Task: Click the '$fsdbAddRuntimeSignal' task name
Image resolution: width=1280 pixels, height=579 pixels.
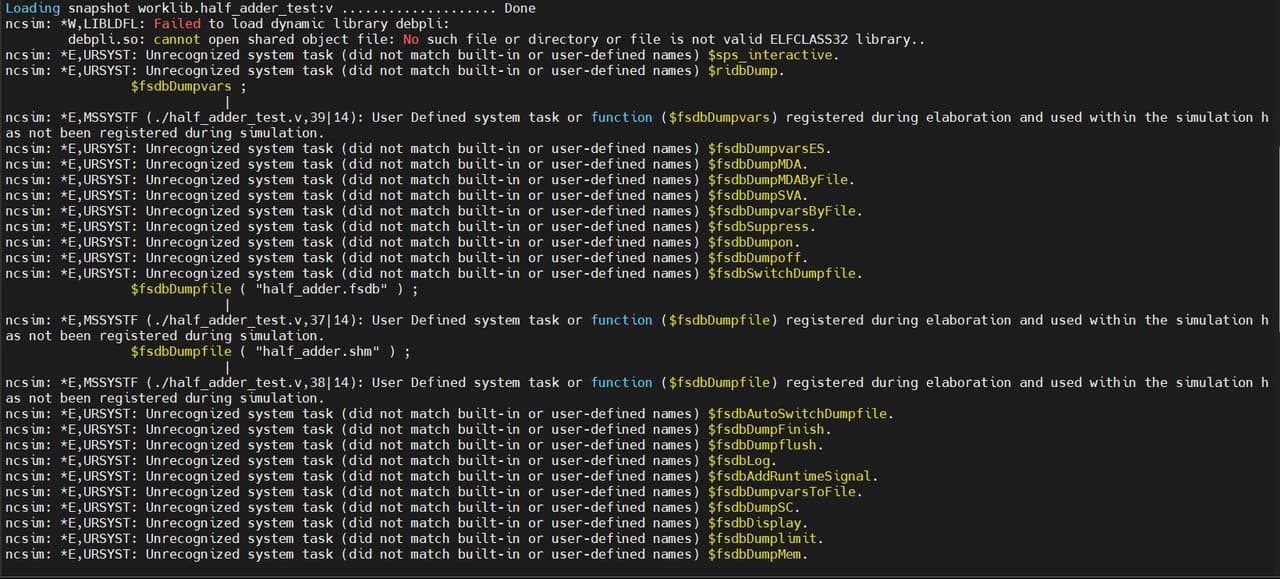Action: (788, 477)
